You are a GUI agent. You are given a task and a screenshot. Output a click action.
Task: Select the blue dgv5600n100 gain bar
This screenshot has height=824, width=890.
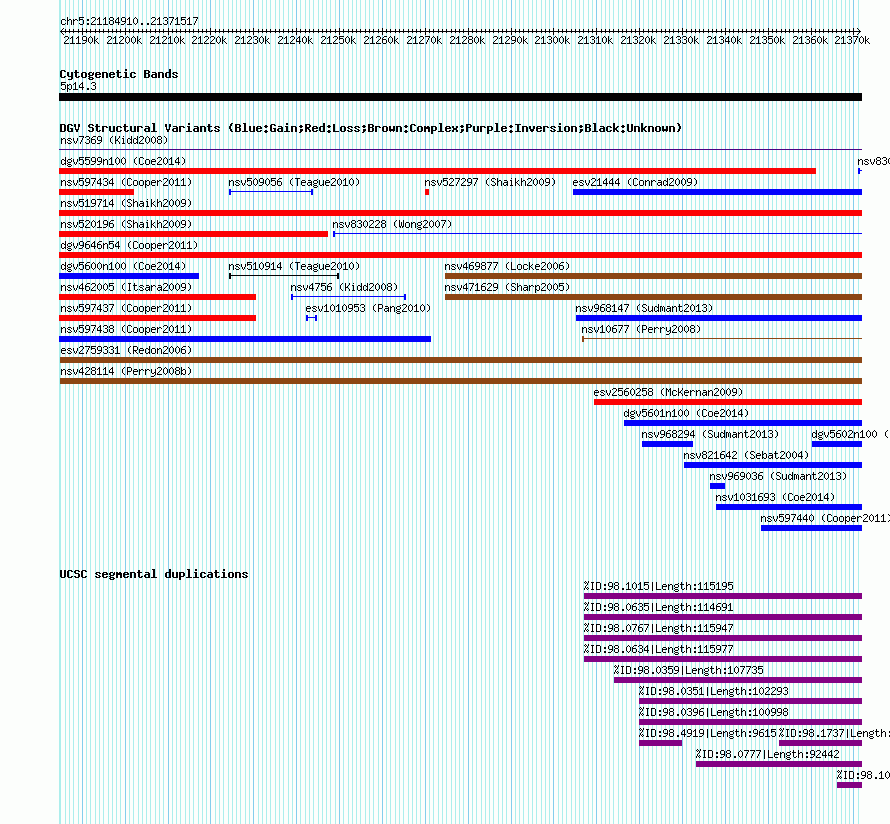pyautogui.click(x=129, y=276)
